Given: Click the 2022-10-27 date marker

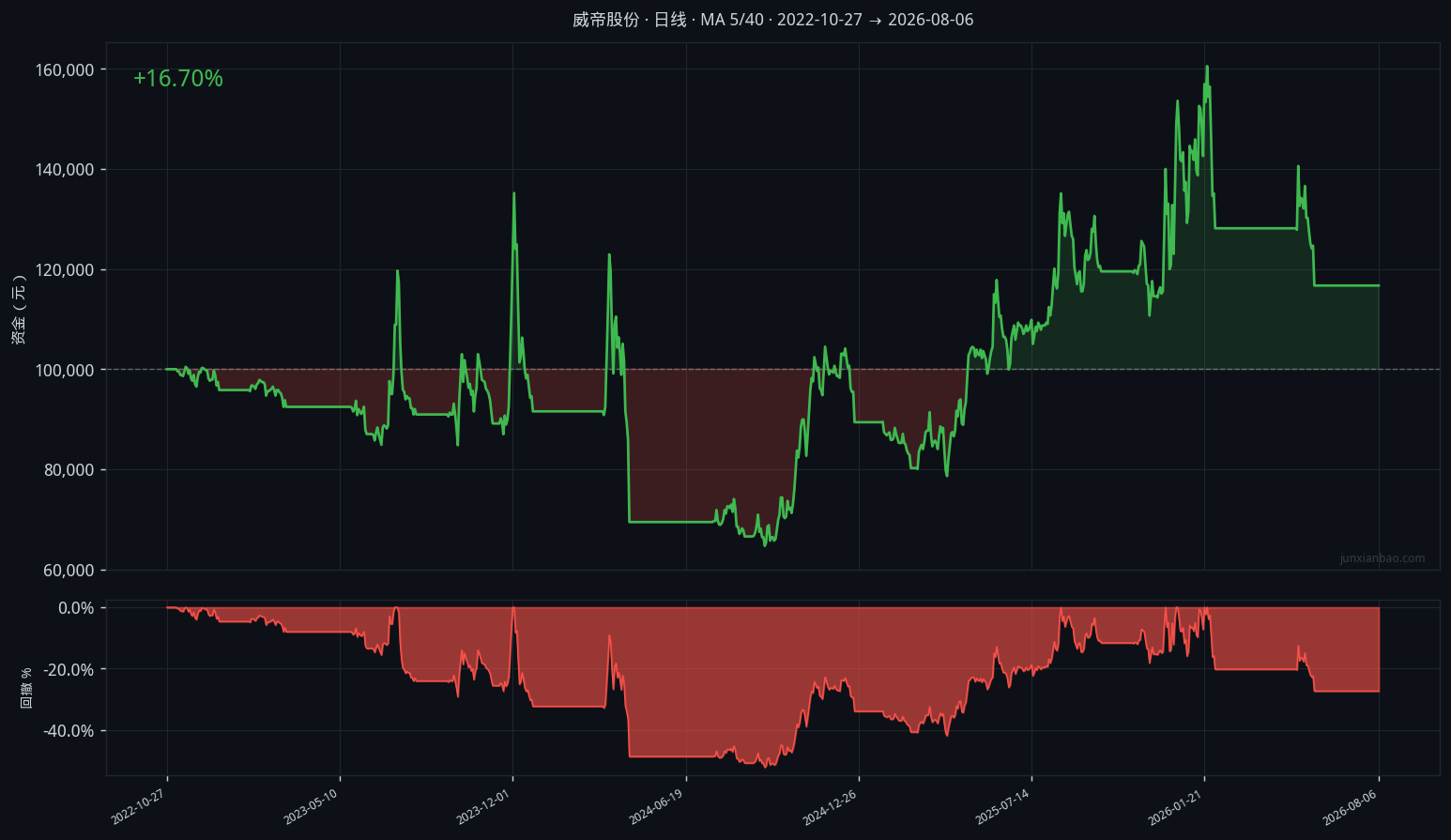Looking at the screenshot, I should 138,808.
